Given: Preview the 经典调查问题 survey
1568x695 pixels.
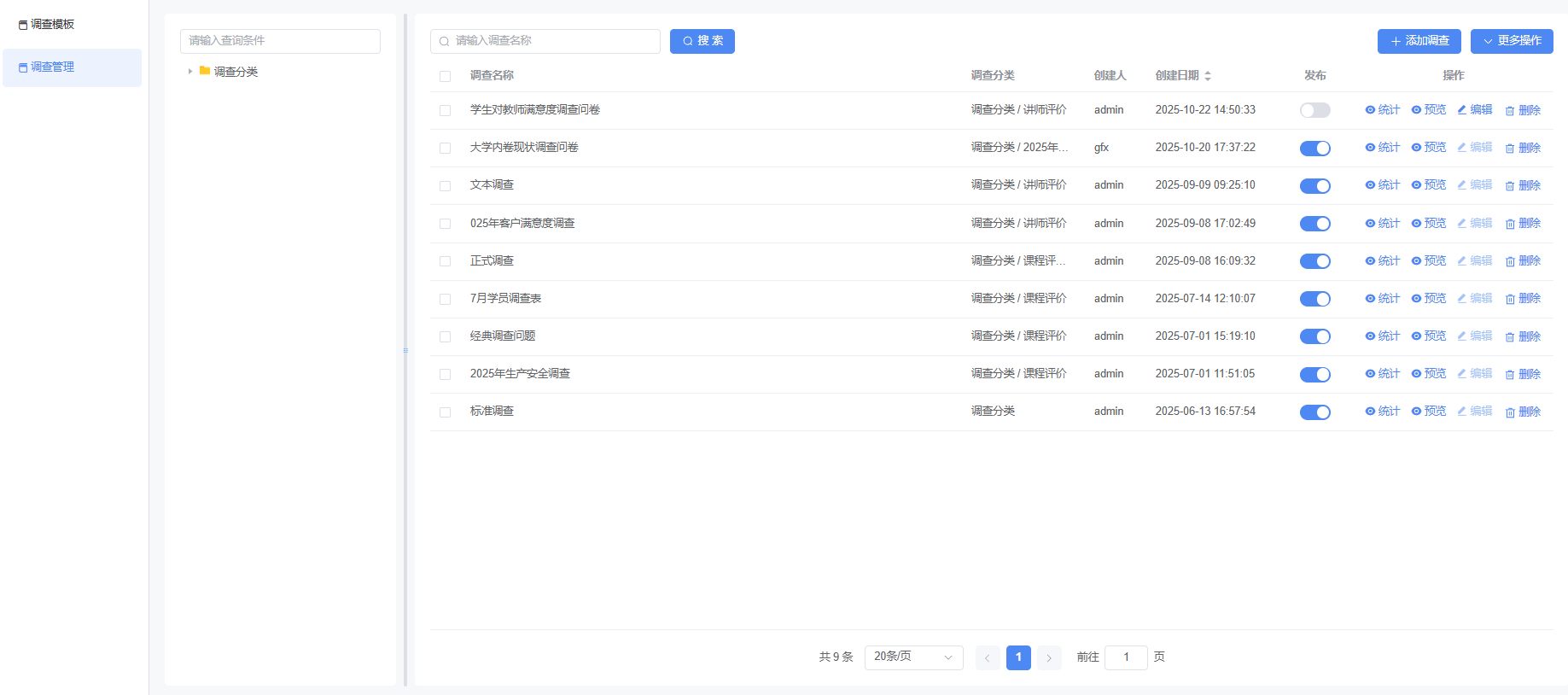Looking at the screenshot, I should 1428,336.
